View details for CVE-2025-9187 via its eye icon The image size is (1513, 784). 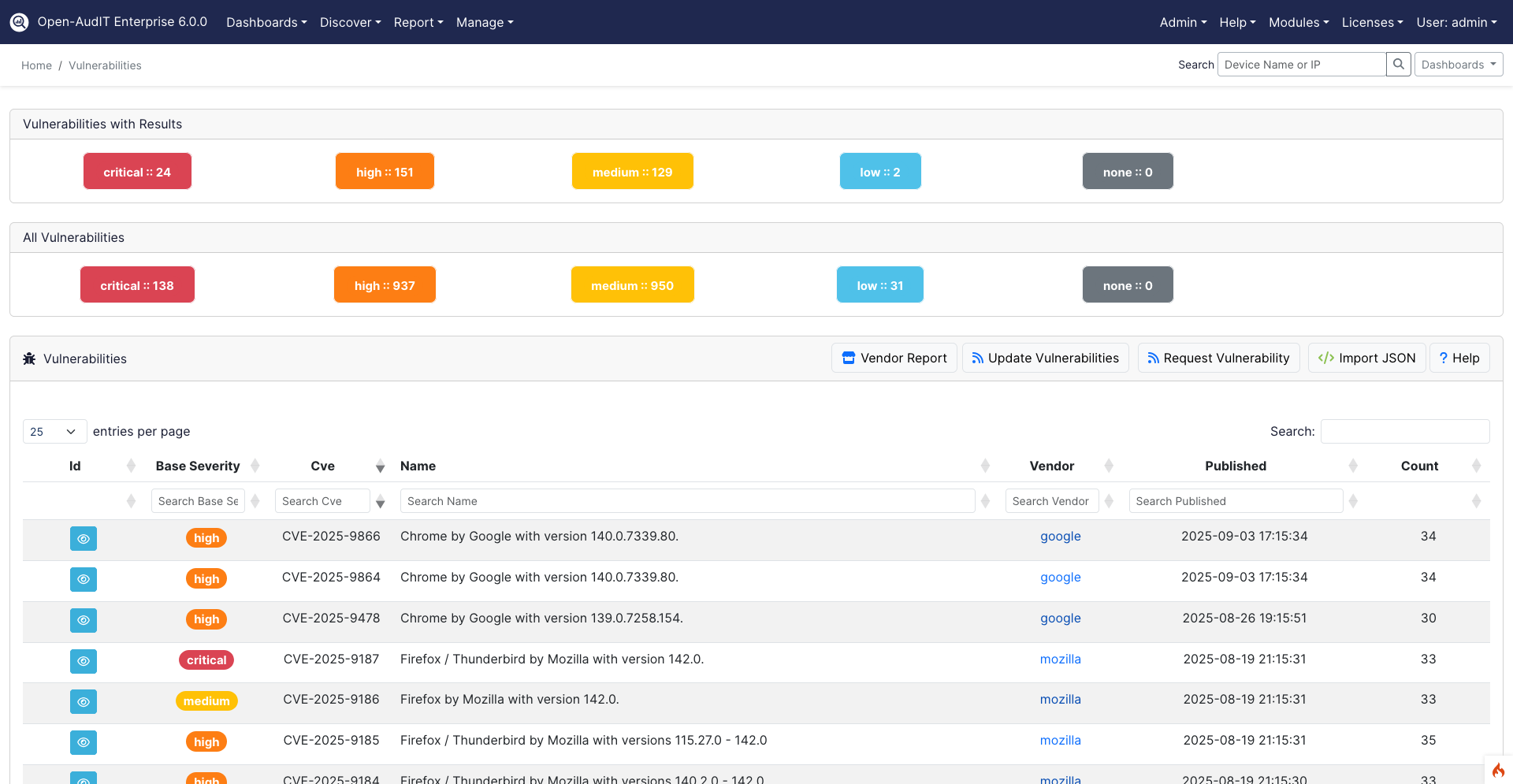point(84,661)
